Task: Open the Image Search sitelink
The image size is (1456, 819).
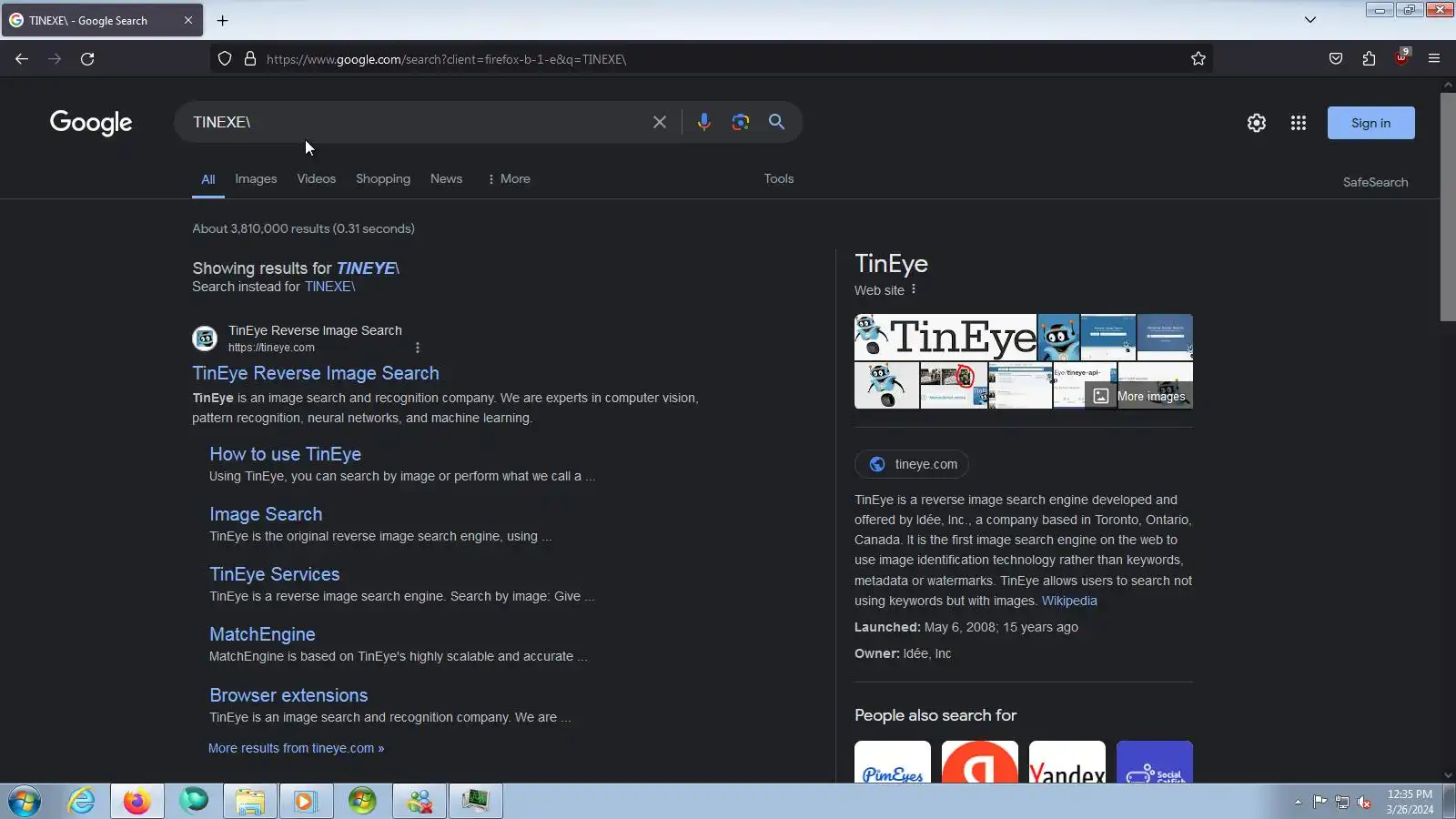Action: (x=266, y=514)
